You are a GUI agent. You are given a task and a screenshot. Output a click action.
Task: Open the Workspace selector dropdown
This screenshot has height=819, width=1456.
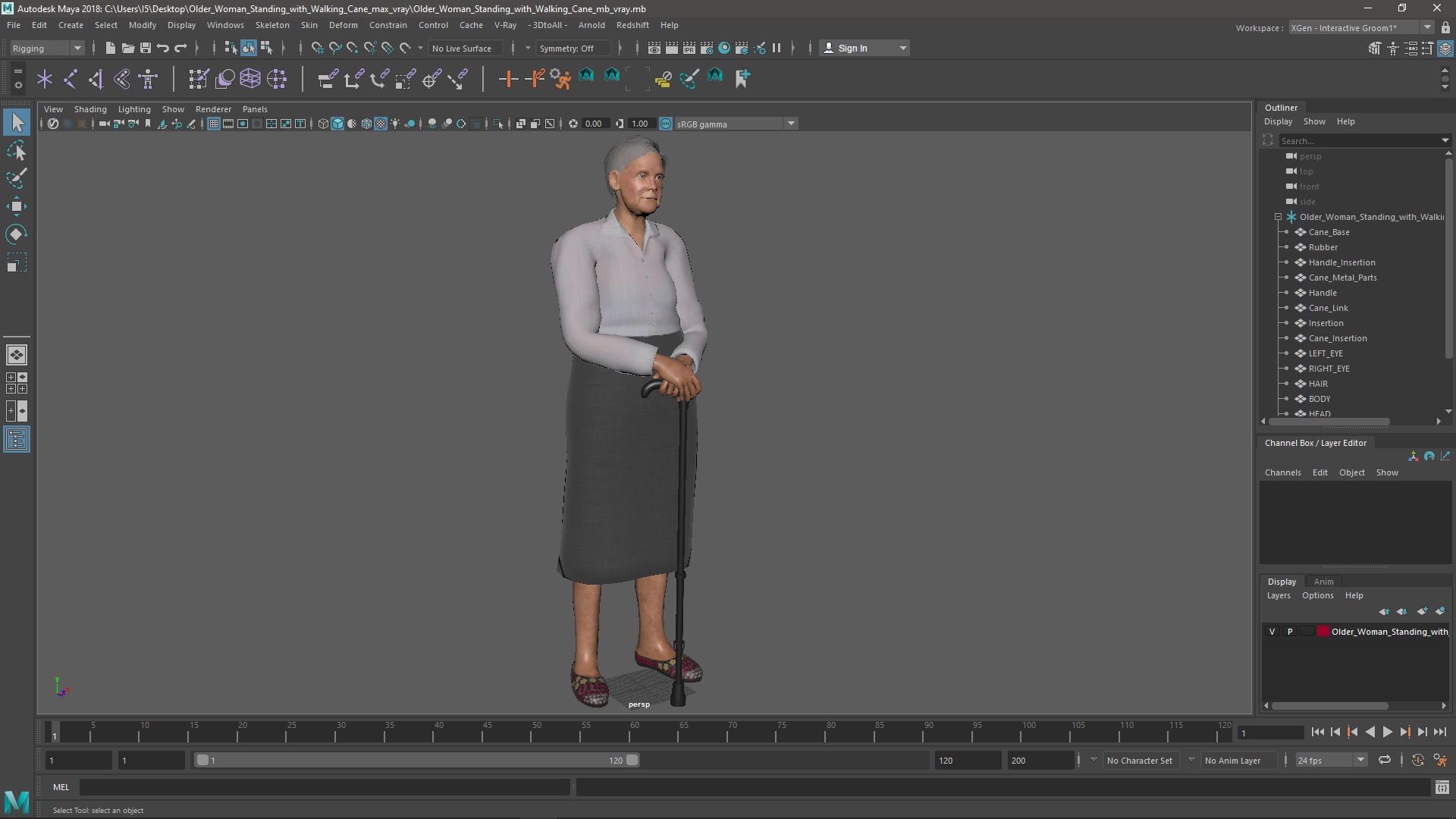[1360, 27]
